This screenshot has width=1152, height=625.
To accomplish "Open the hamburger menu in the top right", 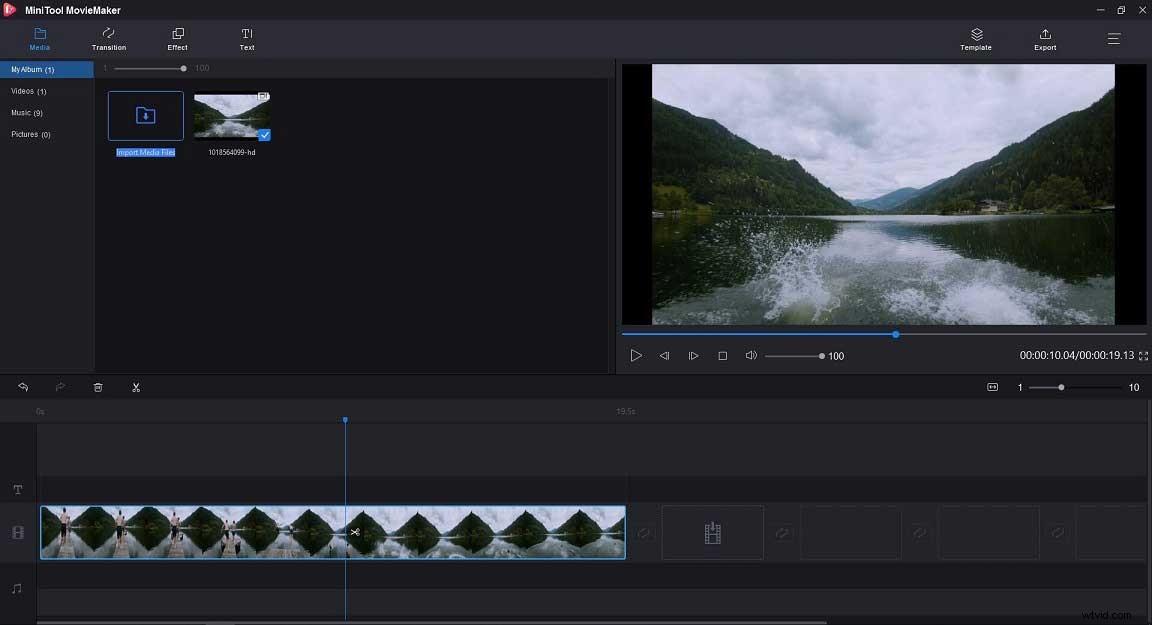I will click(x=1113, y=39).
